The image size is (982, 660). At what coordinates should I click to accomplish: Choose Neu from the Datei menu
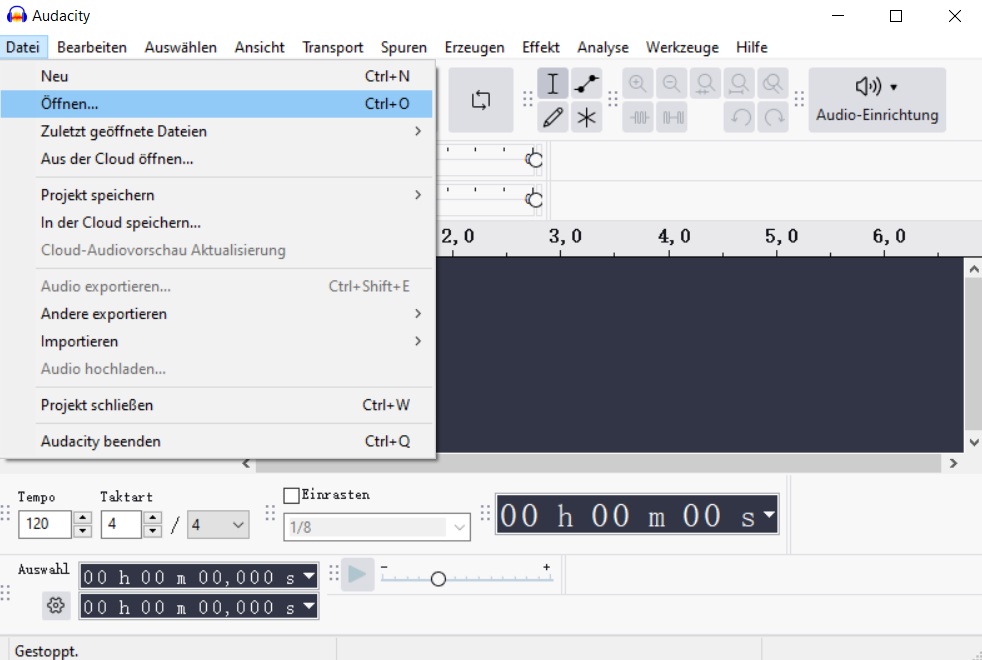(x=217, y=76)
